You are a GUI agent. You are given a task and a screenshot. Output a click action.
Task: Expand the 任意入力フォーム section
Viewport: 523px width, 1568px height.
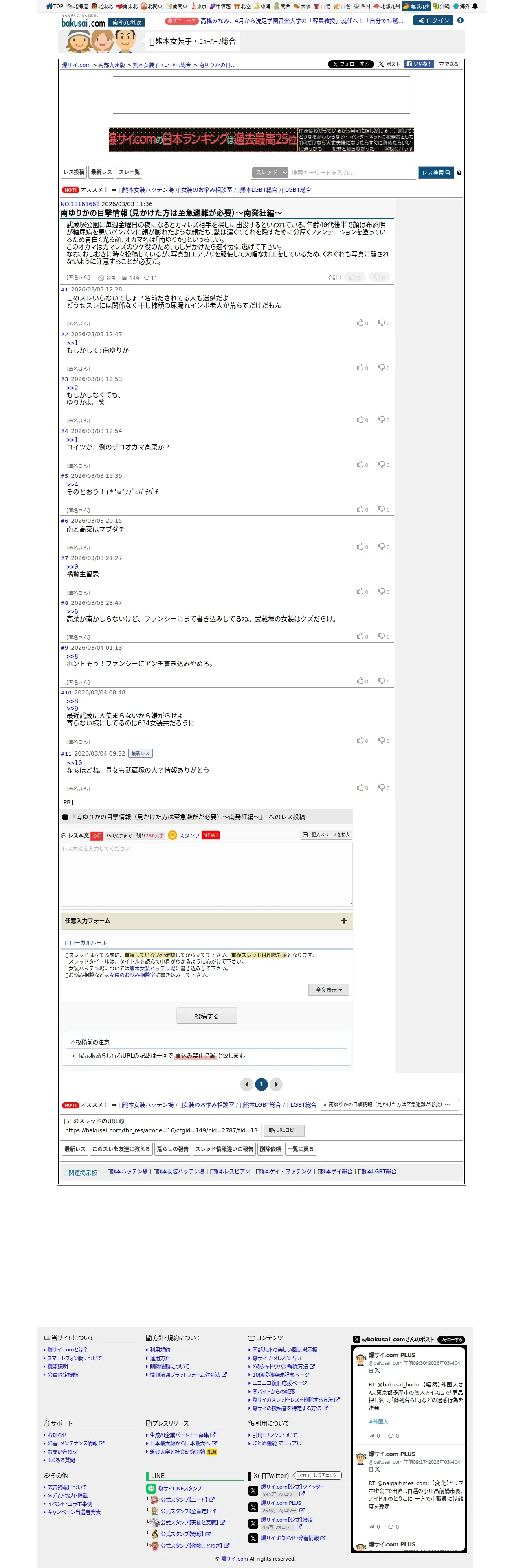[207, 921]
